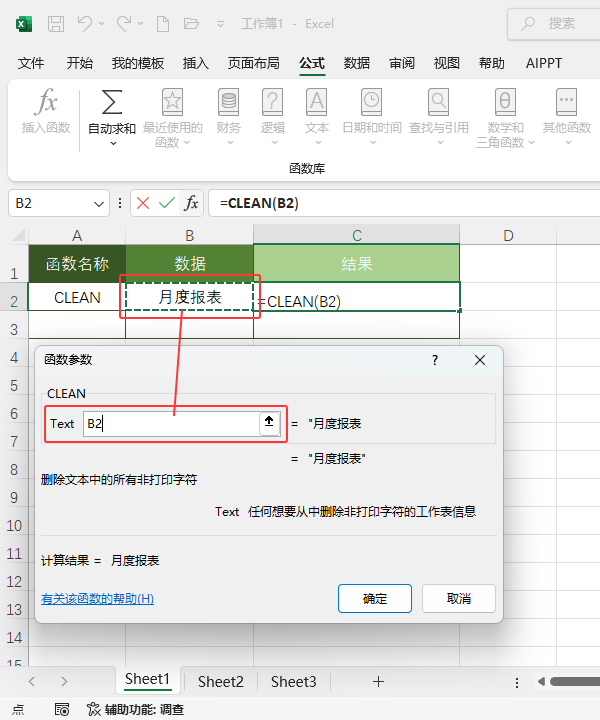
Task: Switch to Sheet2 tab
Action: (220, 681)
